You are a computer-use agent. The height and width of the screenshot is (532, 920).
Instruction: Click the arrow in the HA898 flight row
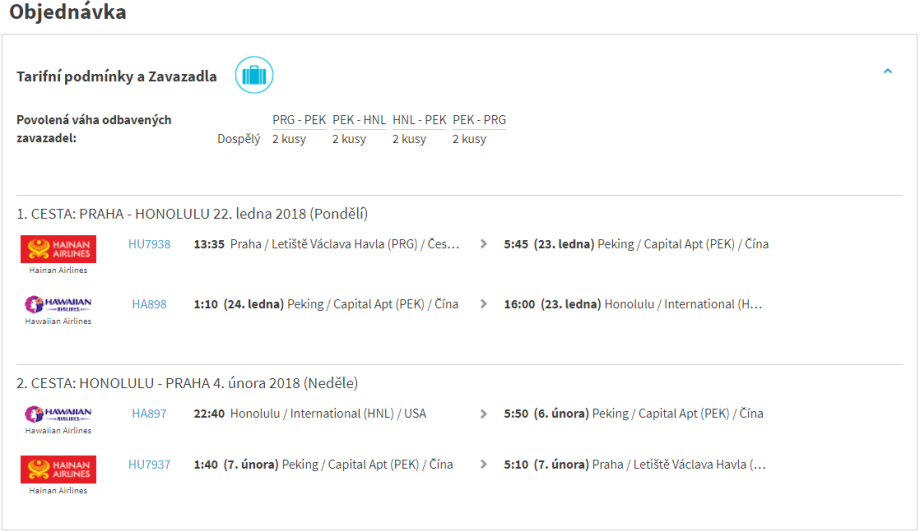tap(484, 304)
